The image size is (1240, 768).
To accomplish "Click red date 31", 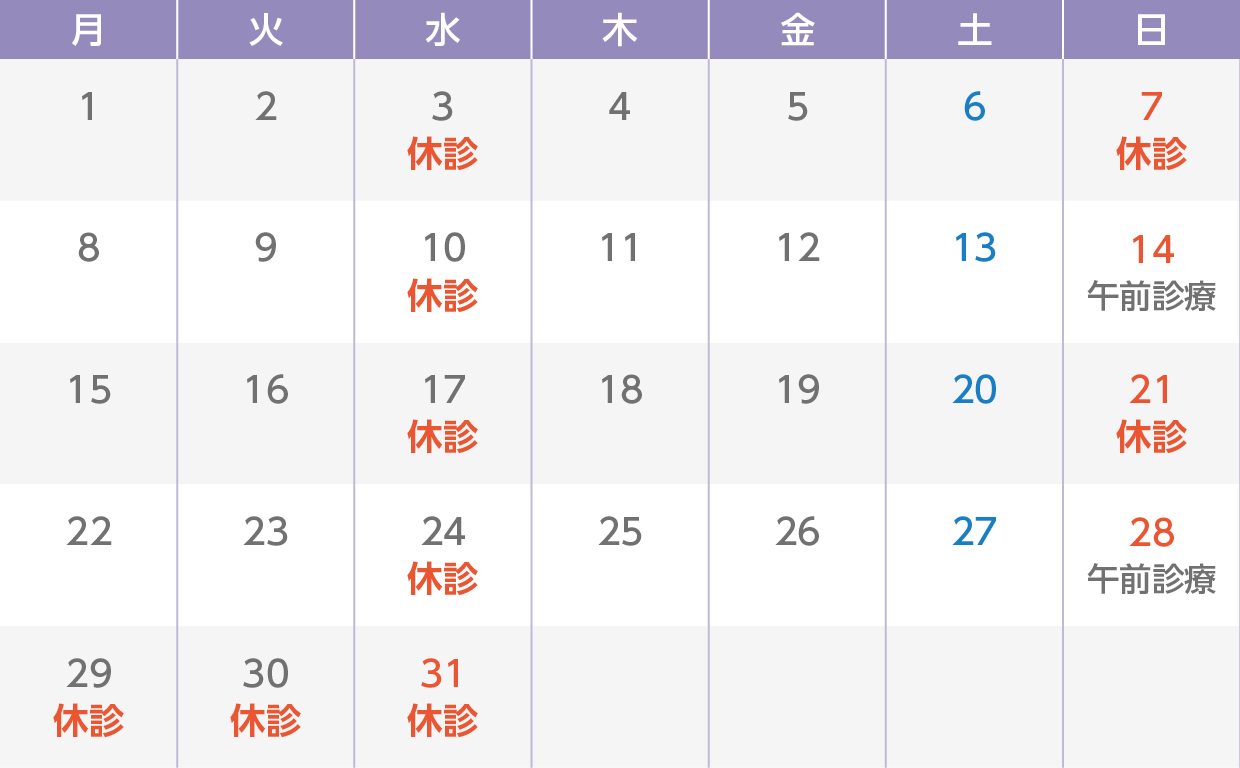I will click(x=443, y=674).
